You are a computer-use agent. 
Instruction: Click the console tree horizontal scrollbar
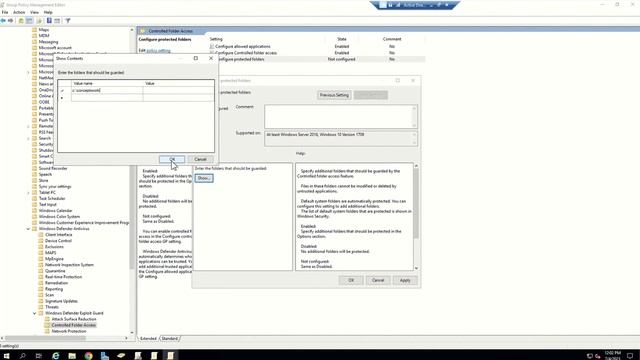point(64,338)
